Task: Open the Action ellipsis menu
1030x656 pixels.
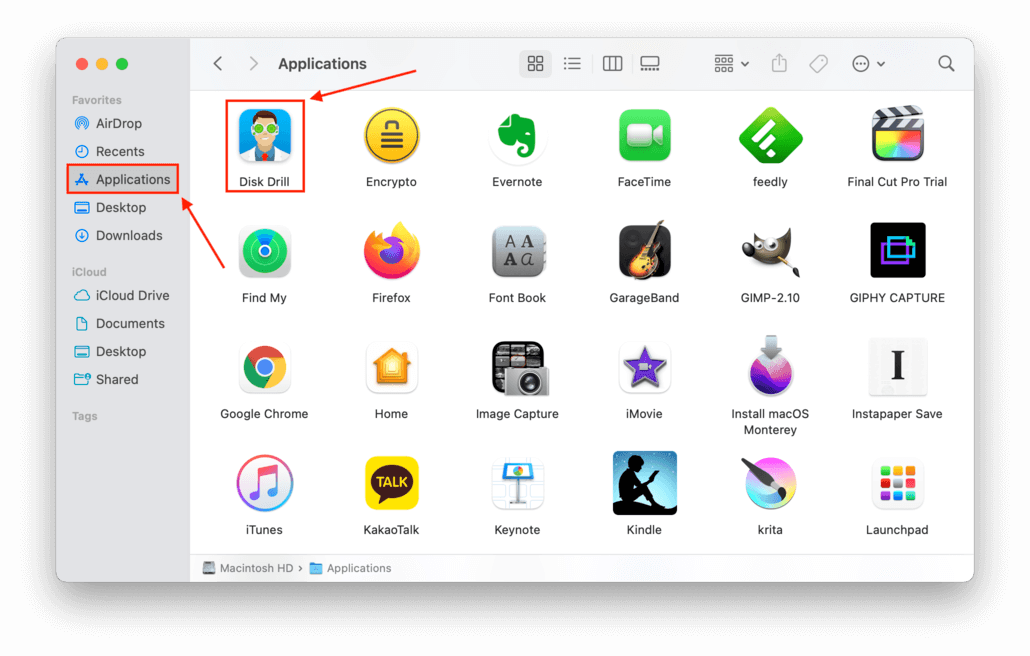Action: tap(868, 64)
